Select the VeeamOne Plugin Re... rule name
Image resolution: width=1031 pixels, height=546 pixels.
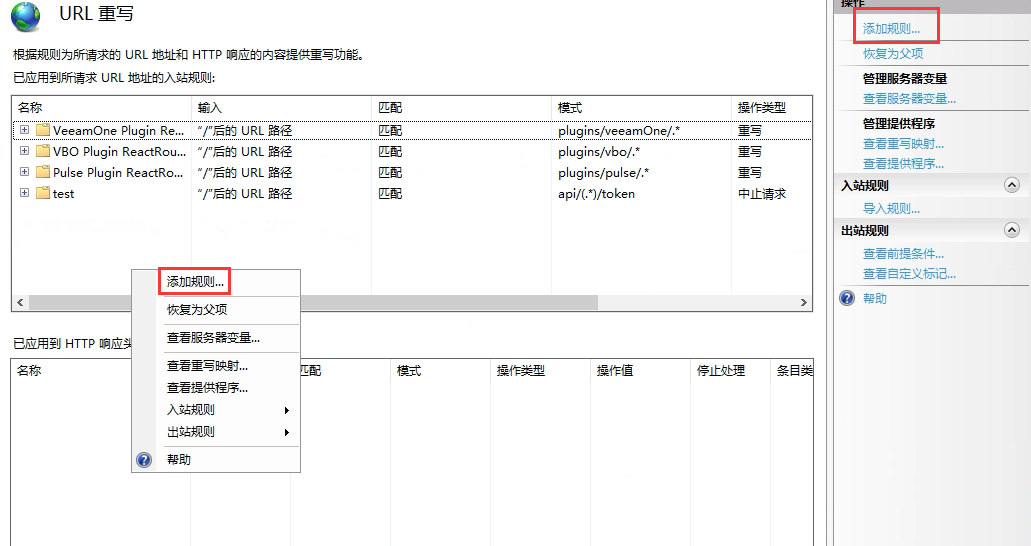[118, 130]
